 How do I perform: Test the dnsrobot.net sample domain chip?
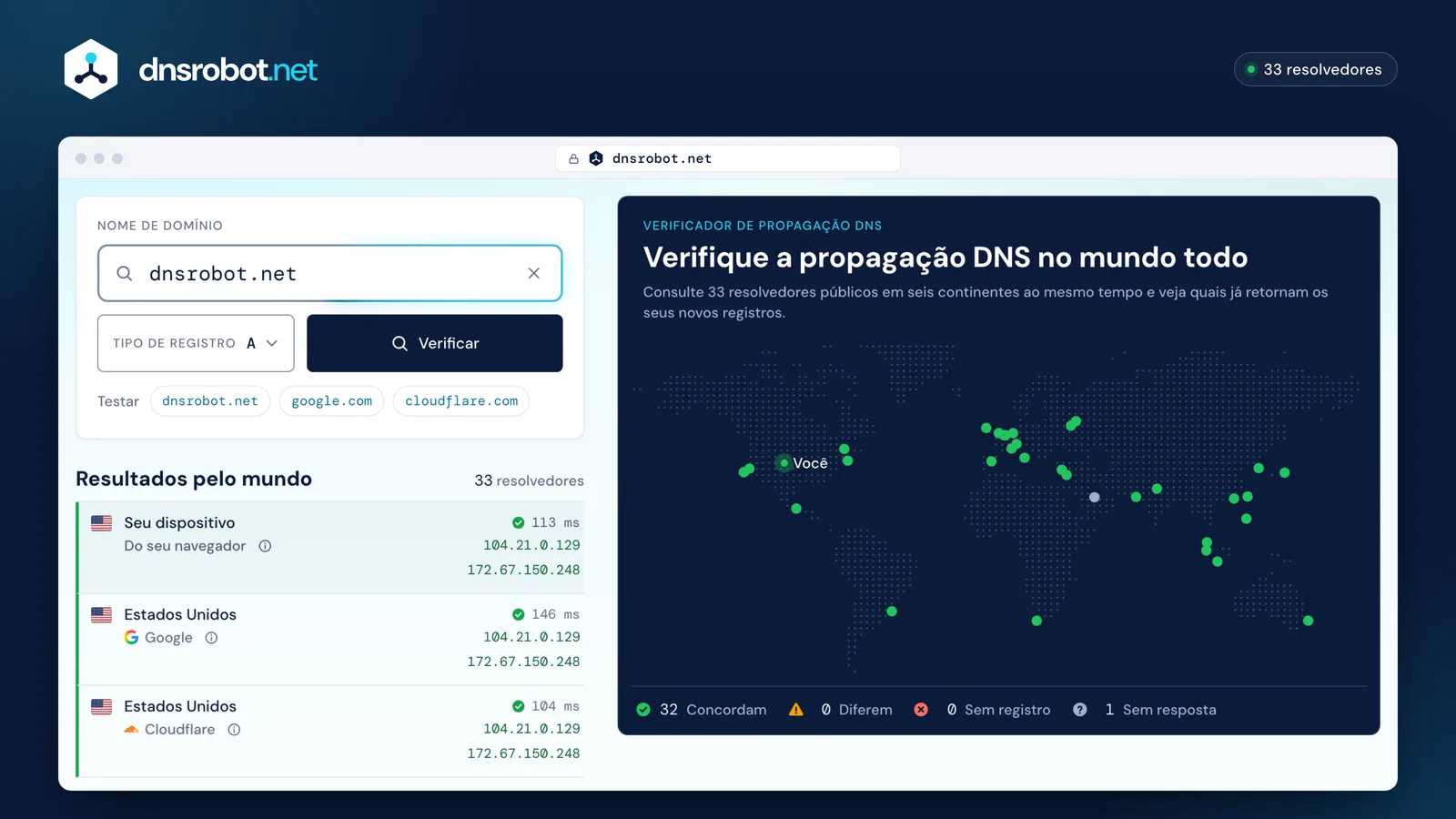coord(210,401)
